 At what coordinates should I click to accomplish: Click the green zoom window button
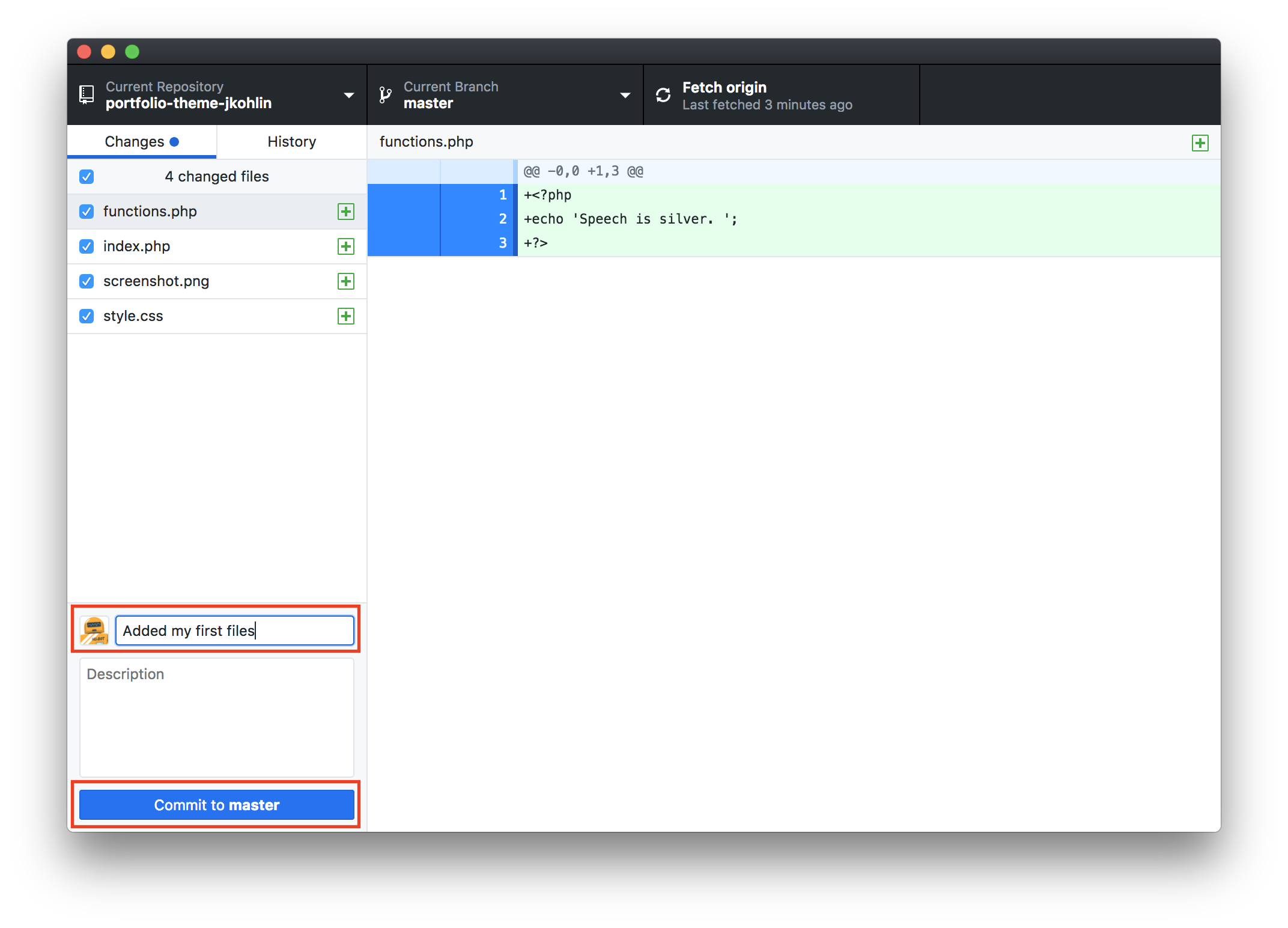click(132, 52)
